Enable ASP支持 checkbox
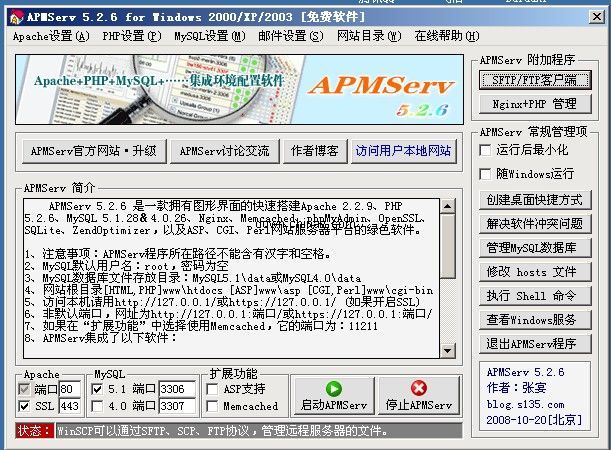The height and width of the screenshot is (450, 611). (x=212, y=389)
